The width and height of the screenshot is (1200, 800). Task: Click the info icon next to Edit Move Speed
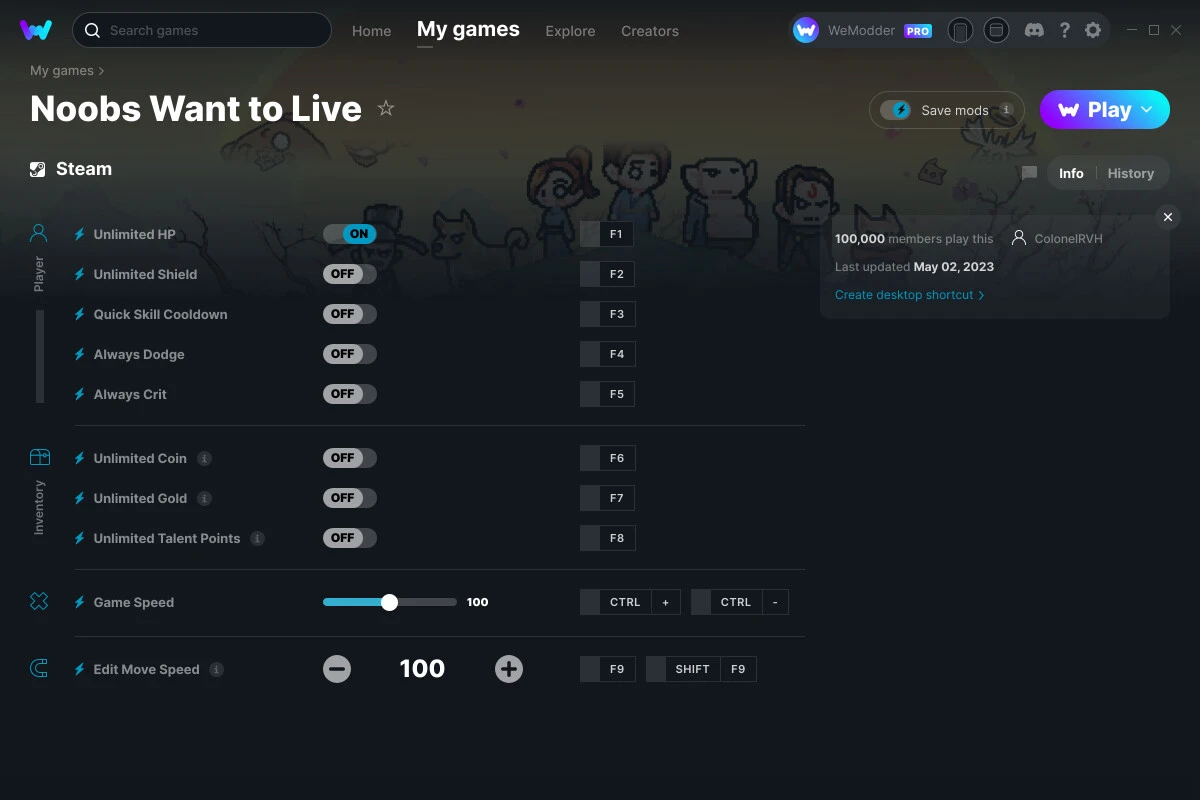[x=216, y=669]
